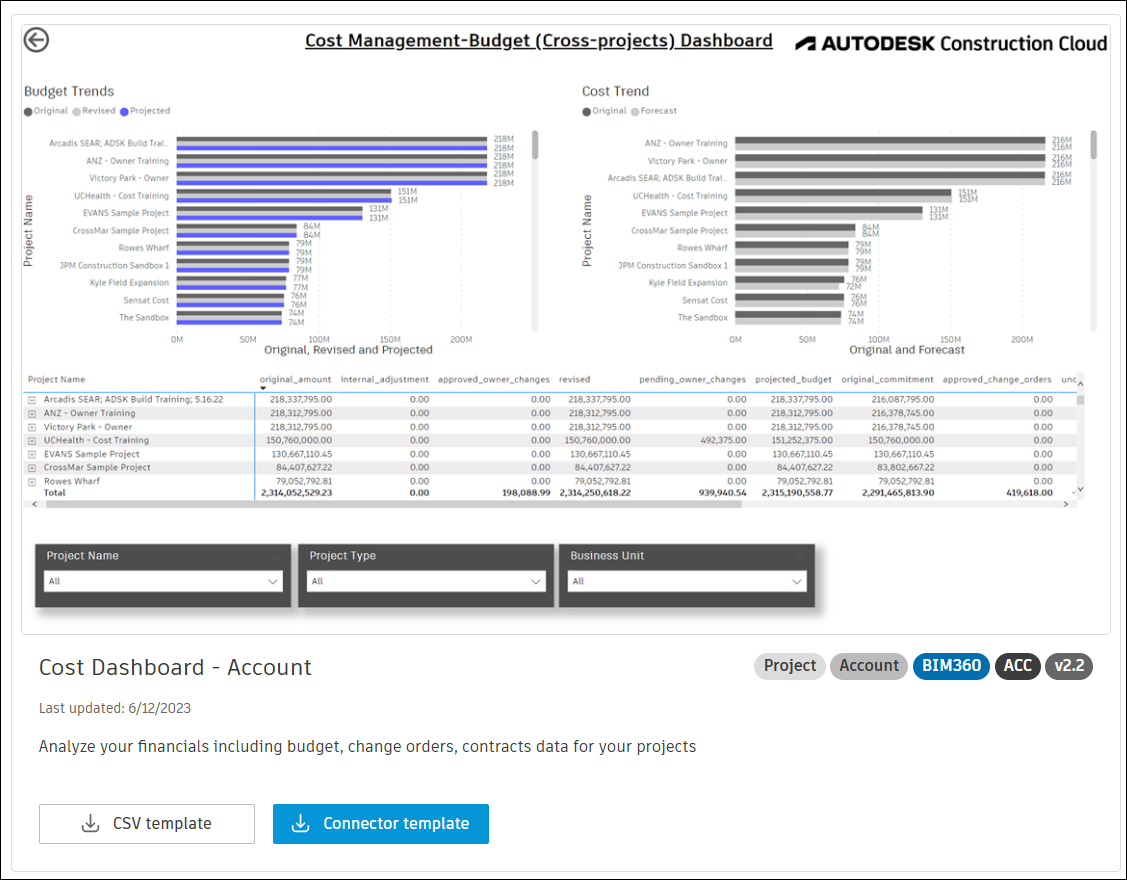Screen dimensions: 1127x880
Task: Click the table horizontal scrollbar thumb
Action: [x=394, y=504]
